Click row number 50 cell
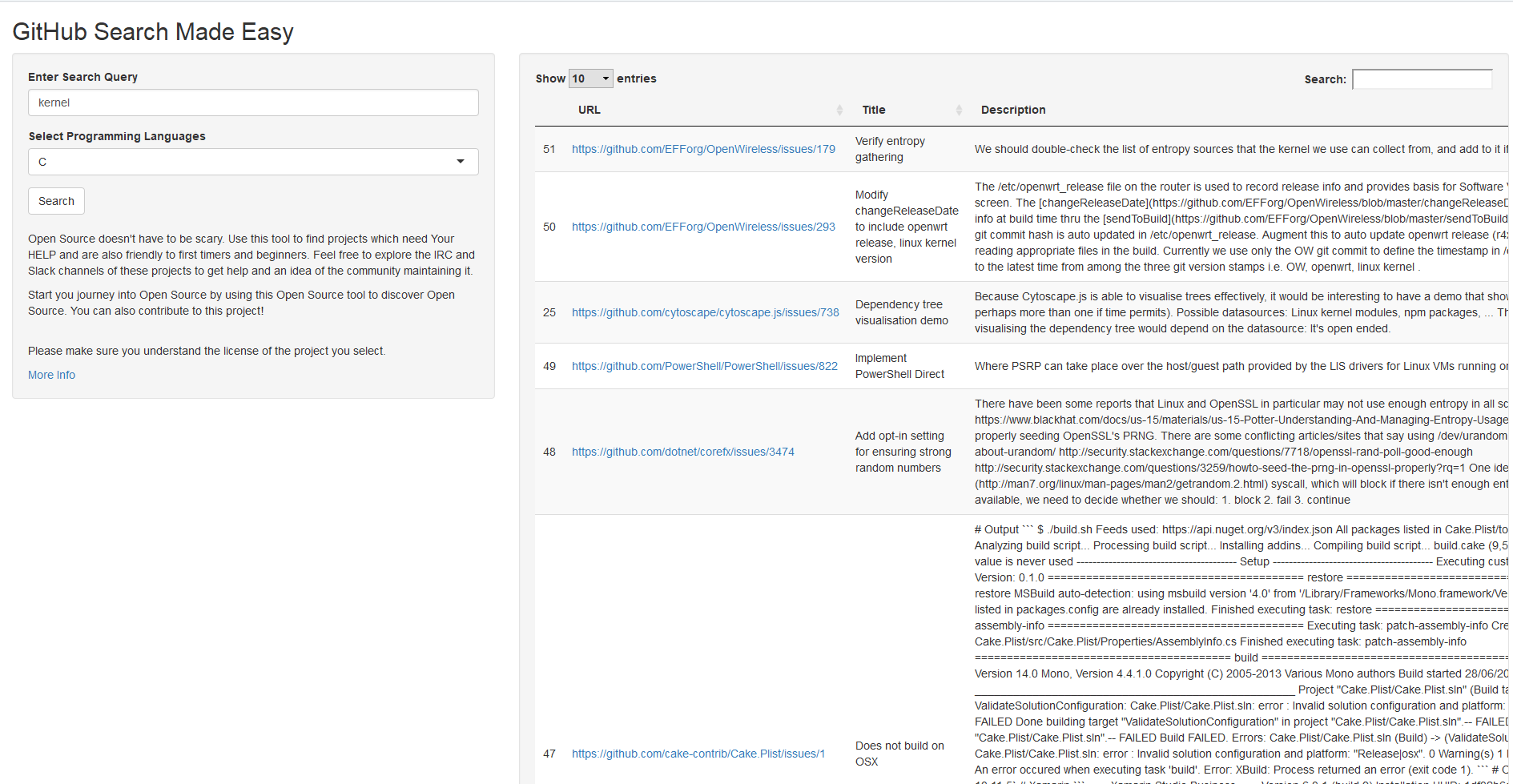The height and width of the screenshot is (784, 1513). [549, 227]
